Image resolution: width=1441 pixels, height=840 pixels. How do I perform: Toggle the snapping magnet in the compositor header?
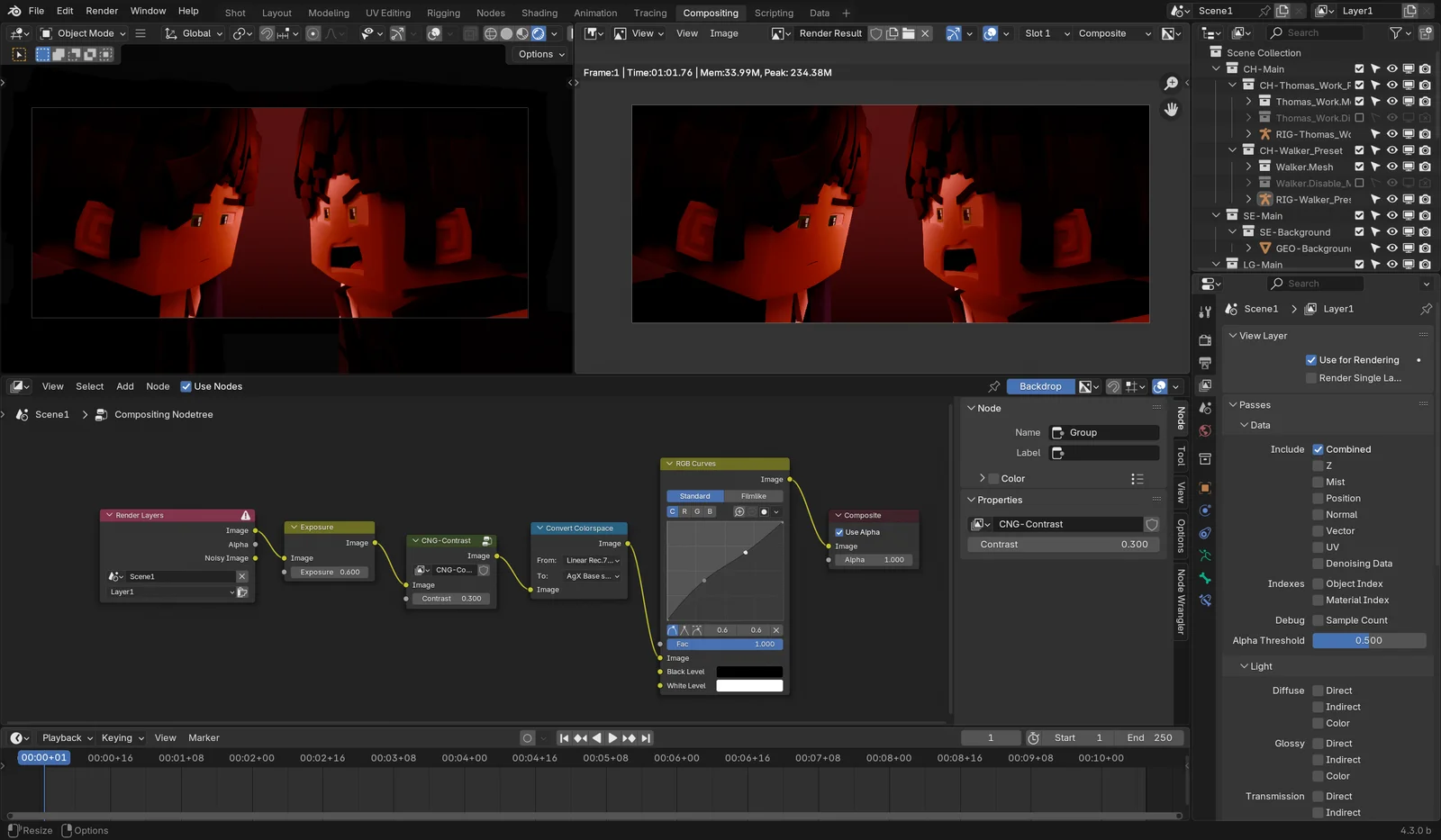point(1114,386)
